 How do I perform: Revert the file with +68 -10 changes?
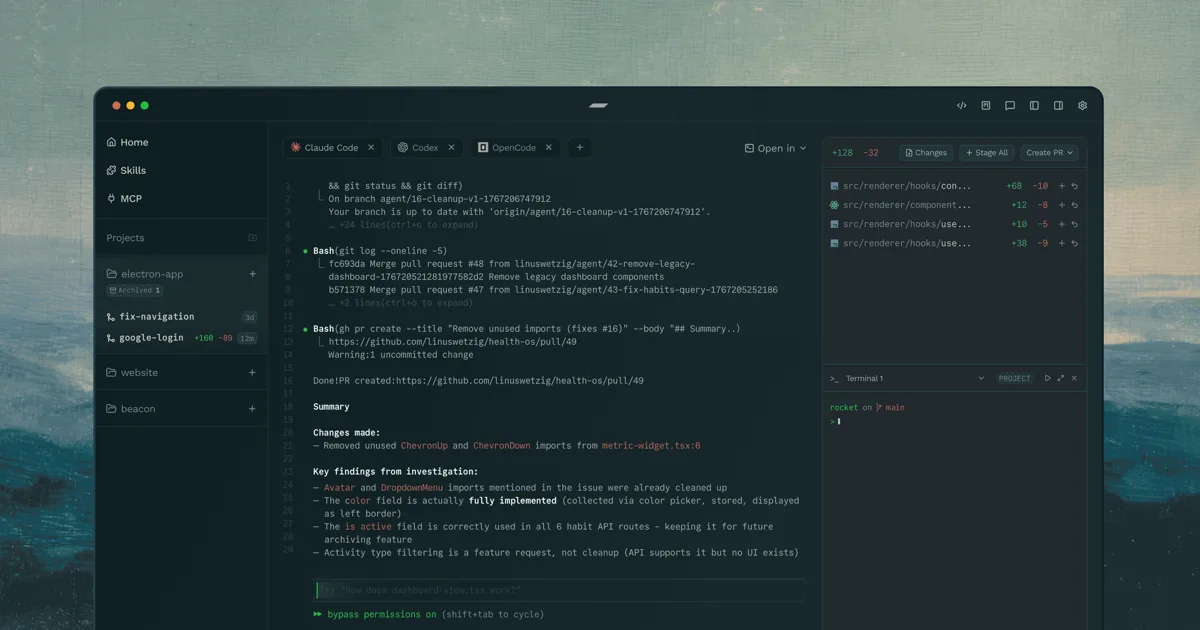coord(1075,186)
